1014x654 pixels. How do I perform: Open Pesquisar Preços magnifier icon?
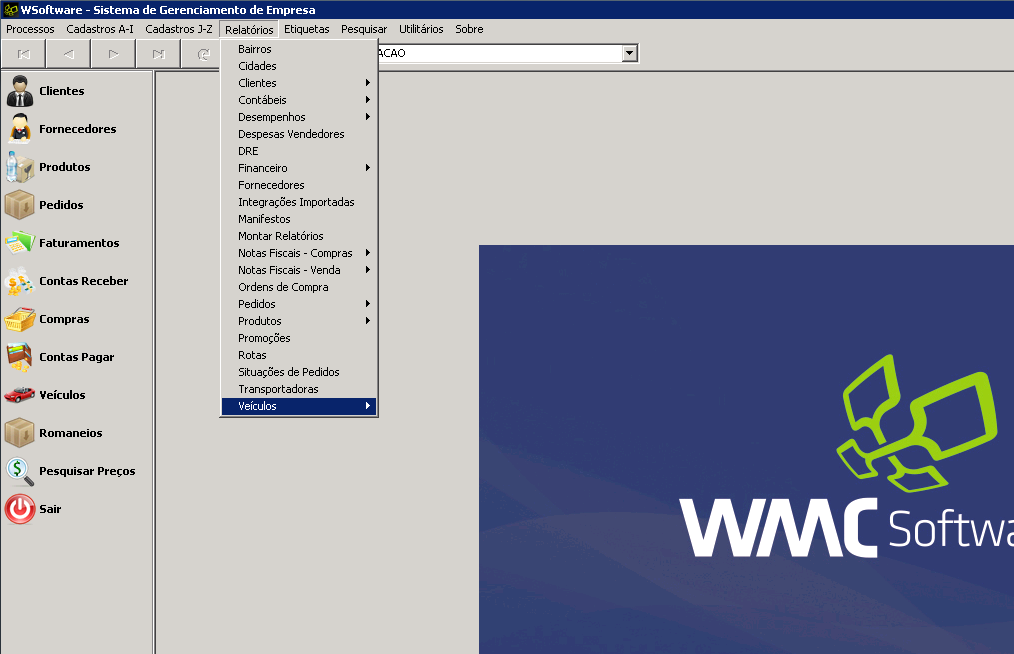pyautogui.click(x=20, y=471)
